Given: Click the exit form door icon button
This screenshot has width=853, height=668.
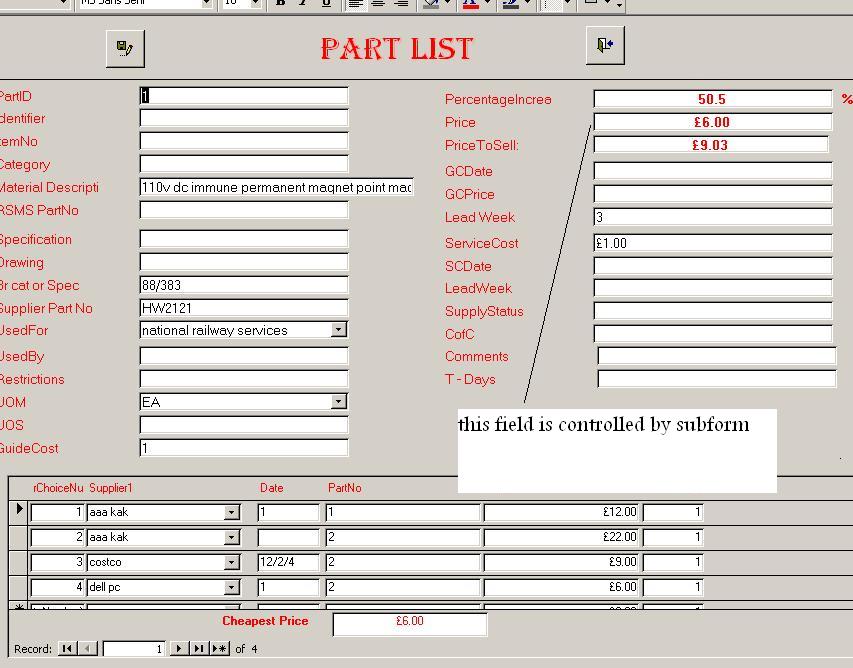Looking at the screenshot, I should tap(605, 45).
